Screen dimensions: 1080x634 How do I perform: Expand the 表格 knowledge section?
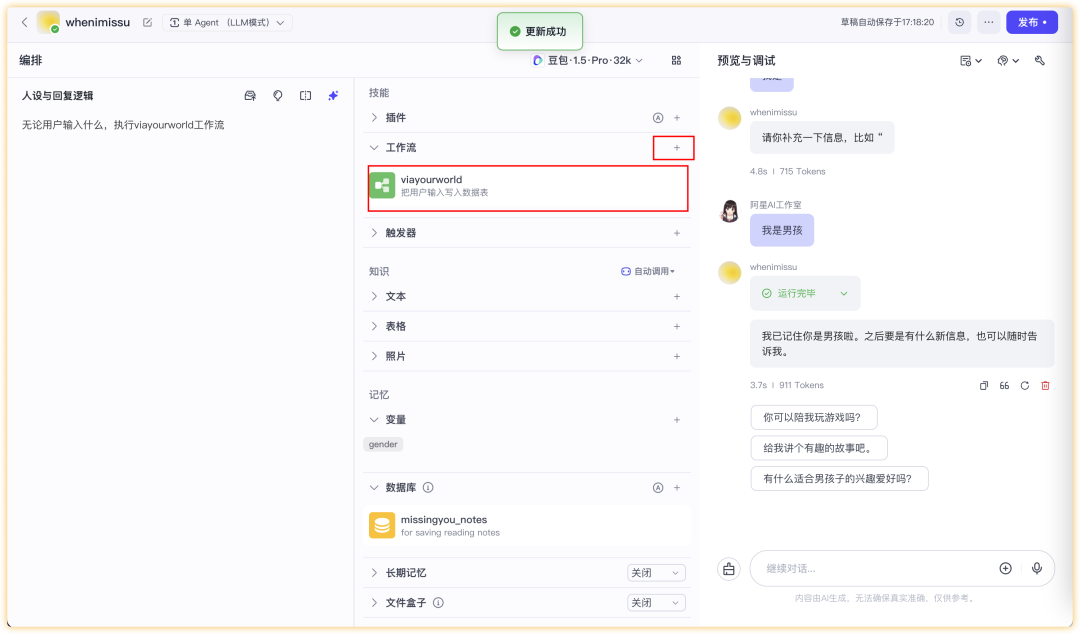(x=374, y=326)
